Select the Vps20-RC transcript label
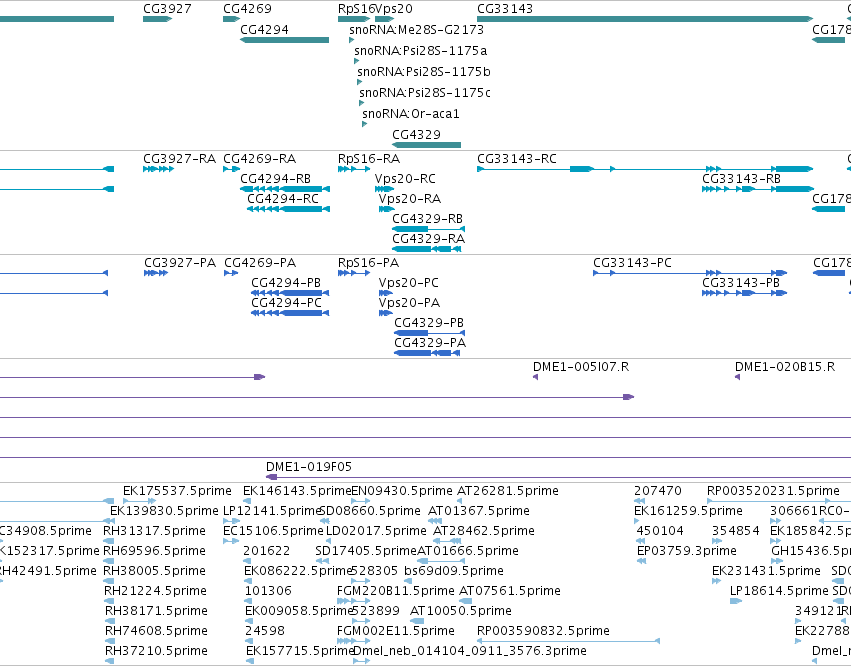The image size is (851, 666). click(405, 179)
